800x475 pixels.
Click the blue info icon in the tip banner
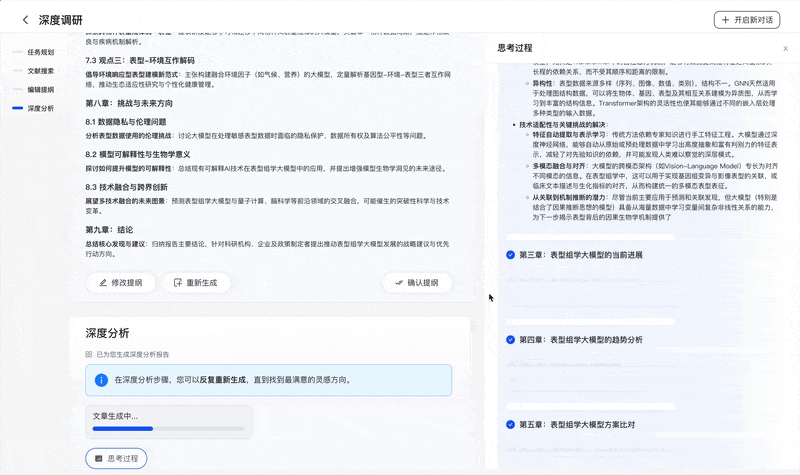101,380
